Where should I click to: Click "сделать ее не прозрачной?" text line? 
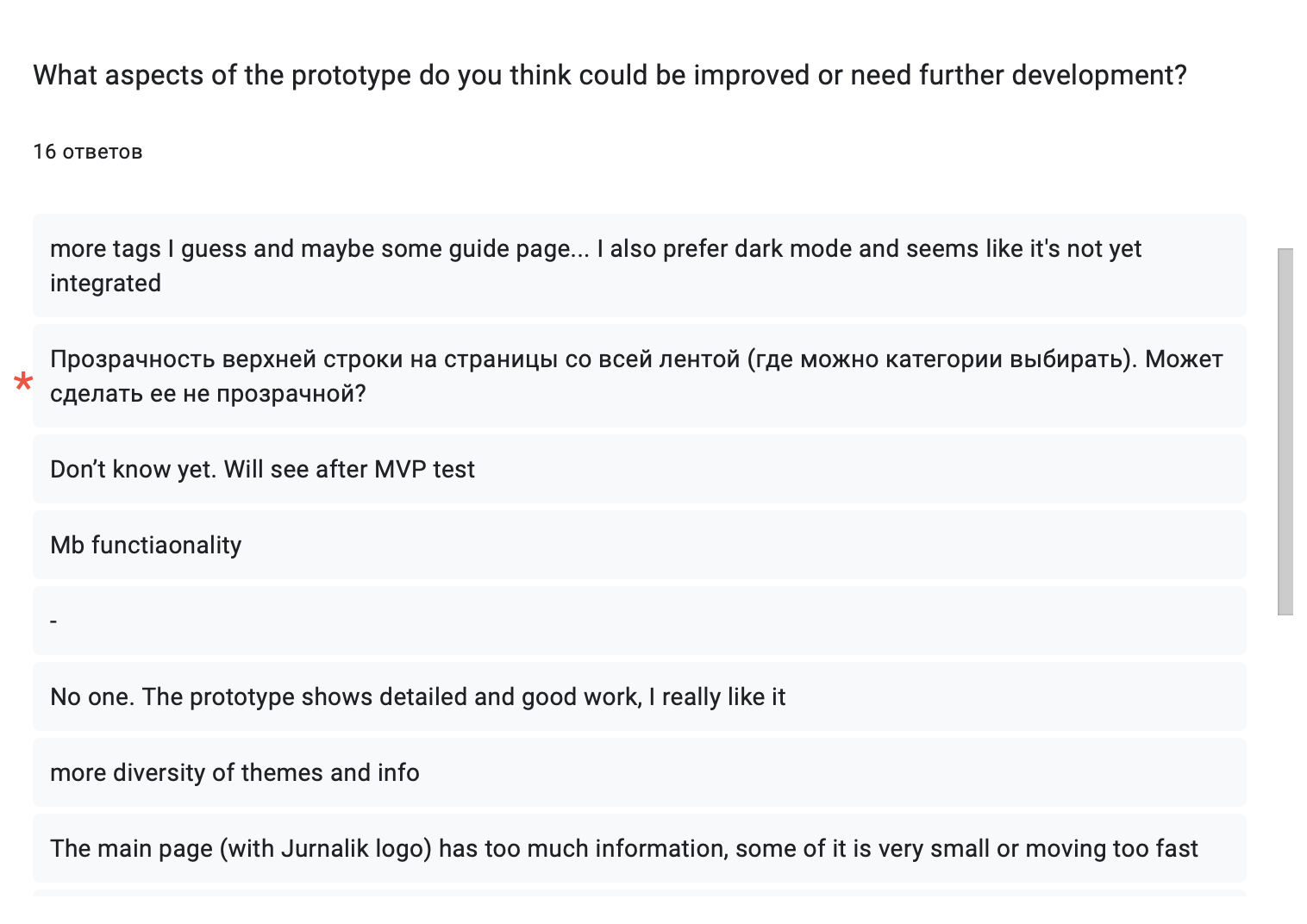click(x=208, y=393)
